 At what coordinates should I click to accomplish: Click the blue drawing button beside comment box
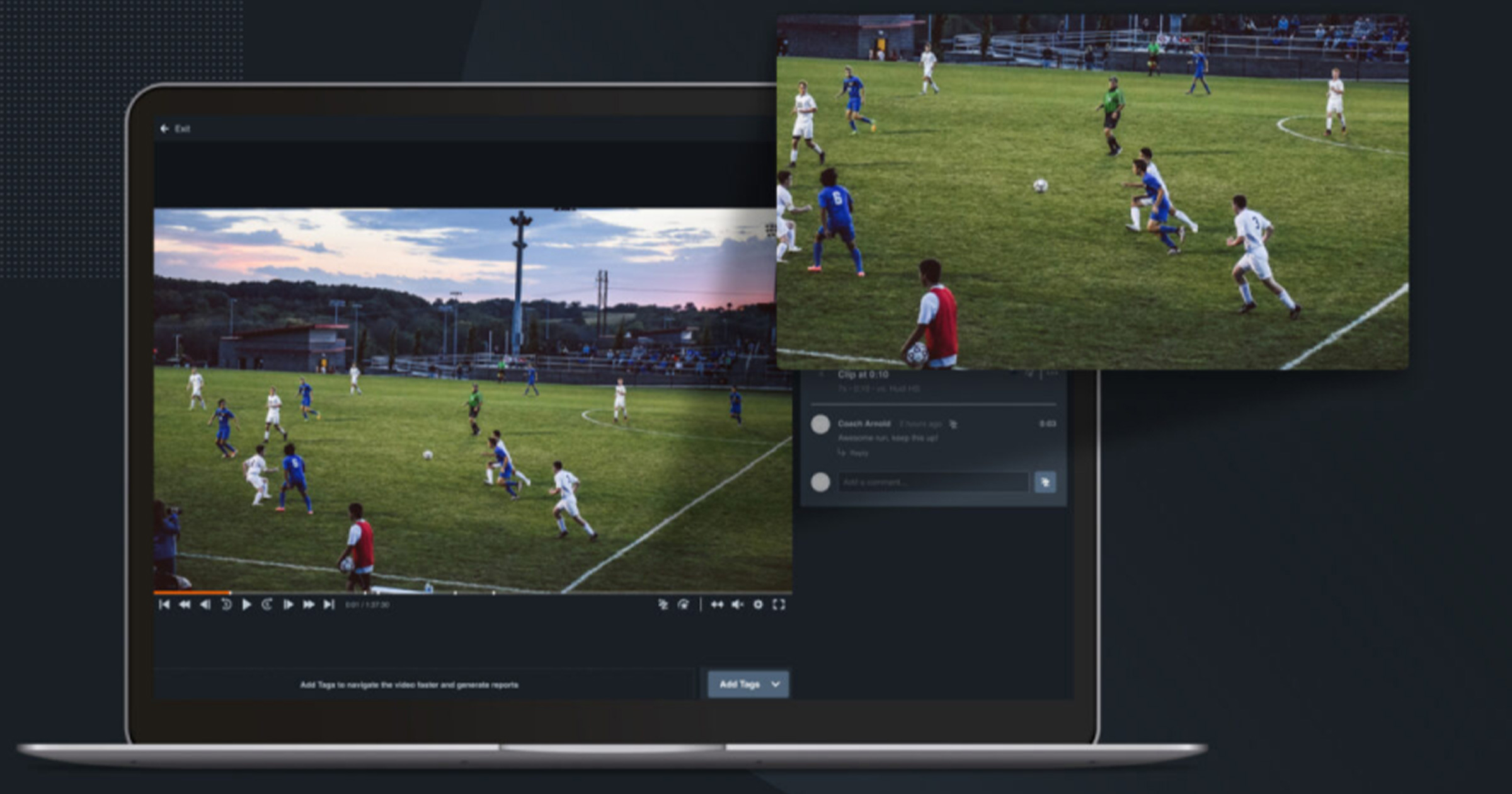1045,483
